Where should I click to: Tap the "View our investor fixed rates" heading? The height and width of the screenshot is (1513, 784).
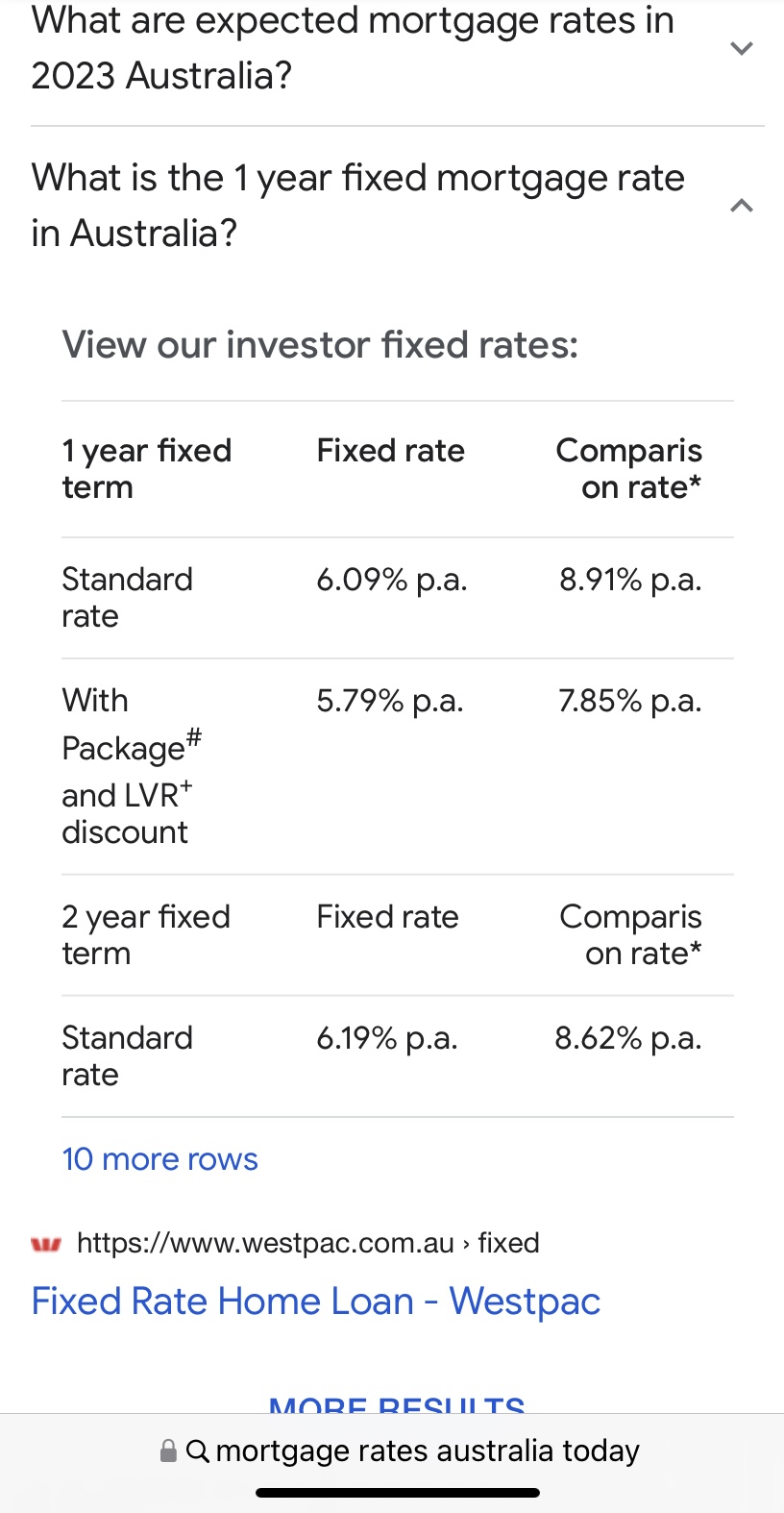320,345
